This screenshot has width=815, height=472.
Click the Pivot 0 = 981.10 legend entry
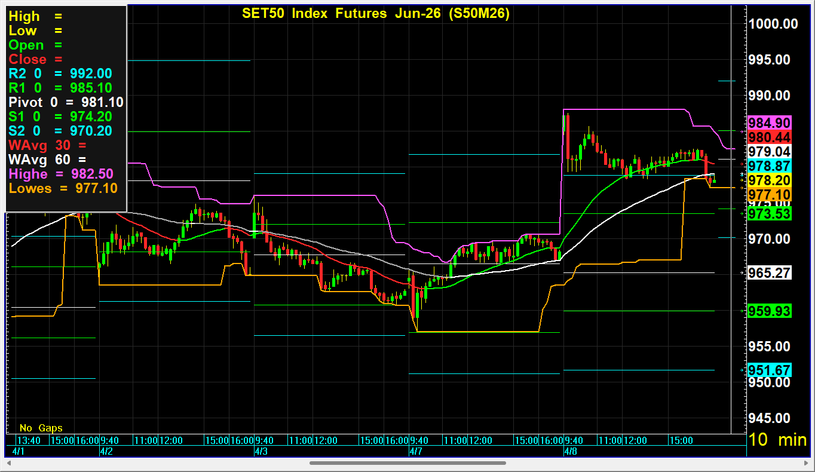pos(66,102)
